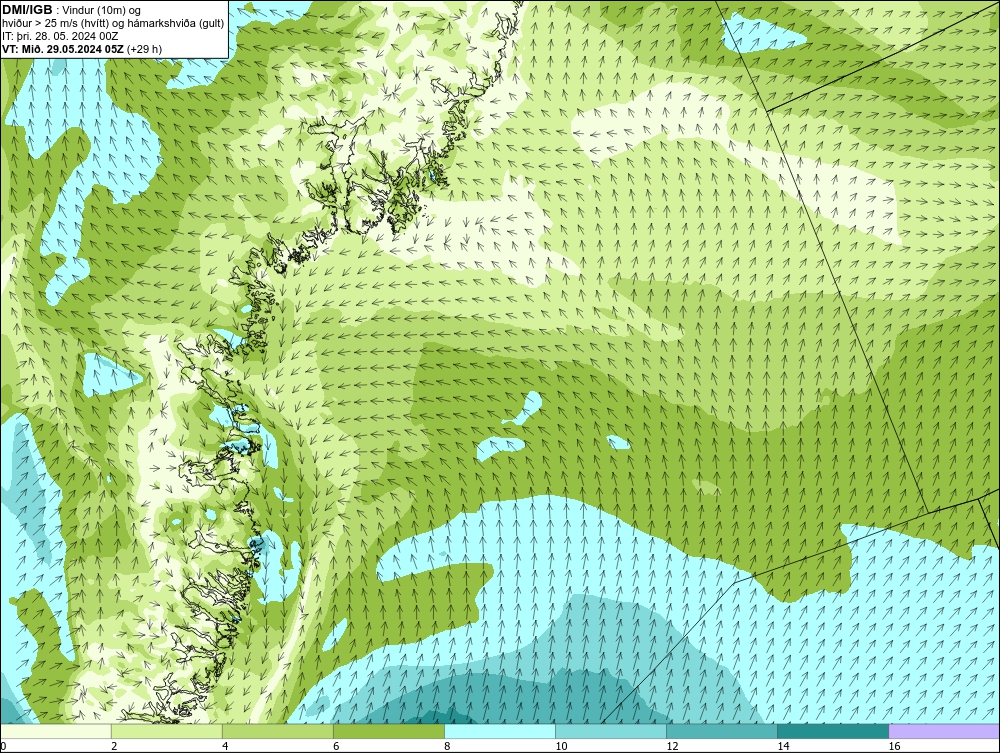The image size is (1000, 753).
Task: Click the 14-16 m/s dark teal swatch
Action: coord(833,731)
